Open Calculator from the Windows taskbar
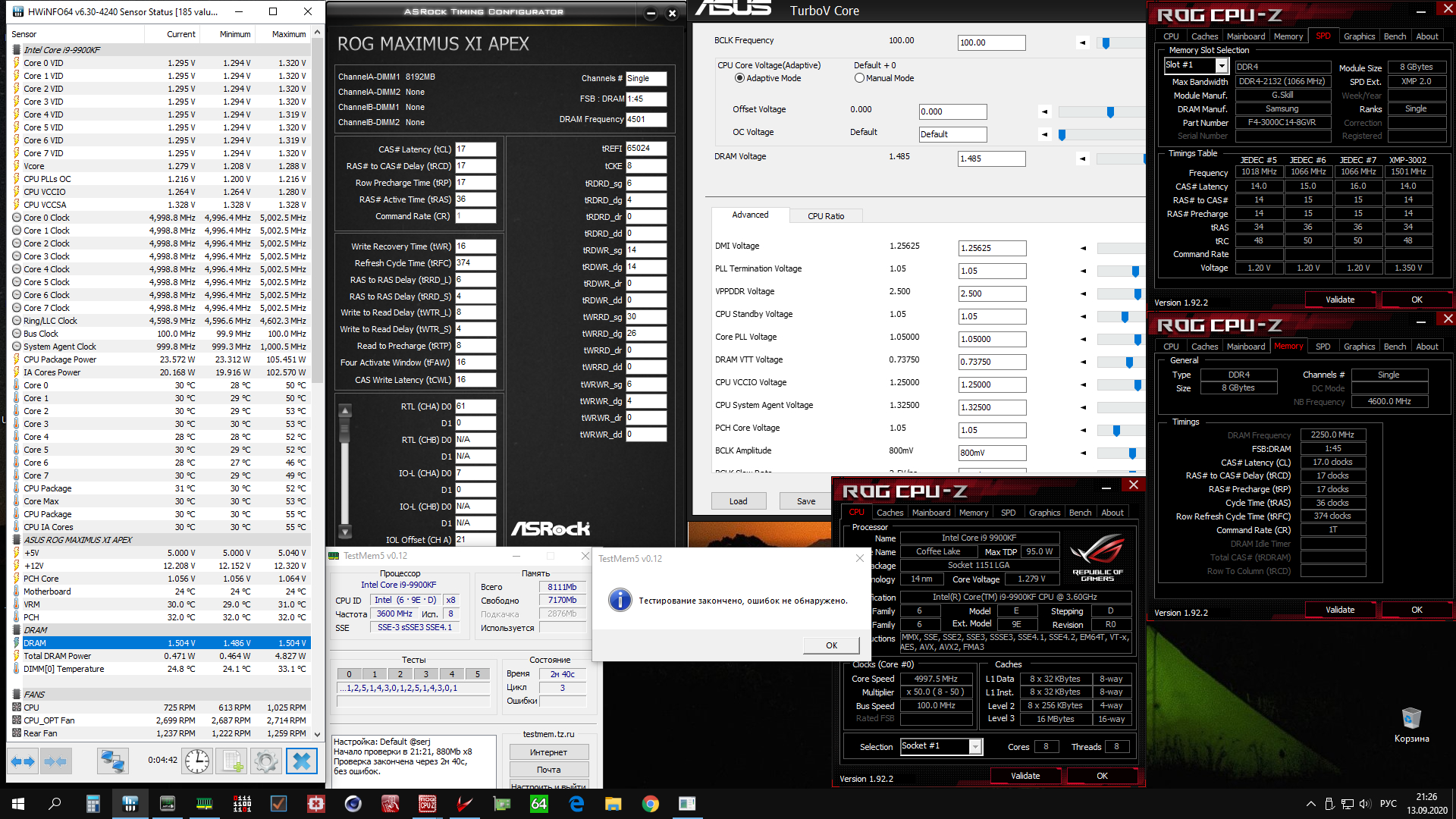 tap(93, 804)
